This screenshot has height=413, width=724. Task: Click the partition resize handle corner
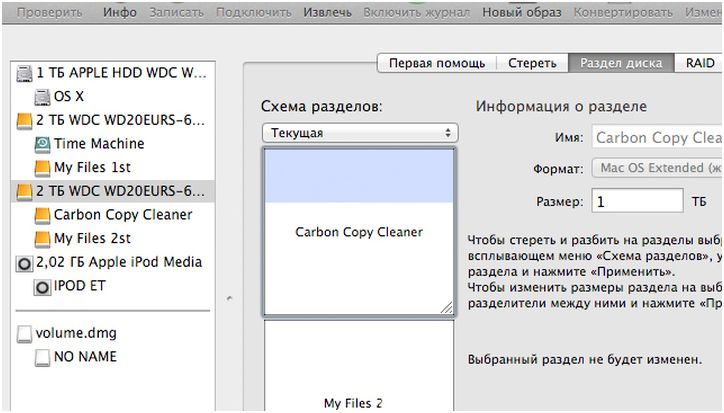[x=446, y=308]
